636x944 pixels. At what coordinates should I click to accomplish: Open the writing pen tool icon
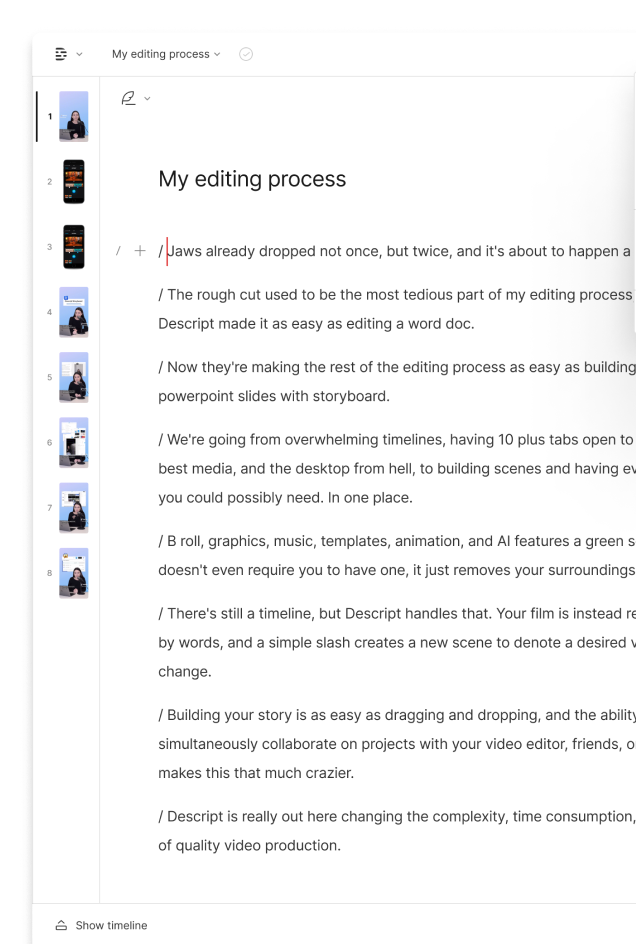pyautogui.click(x=128, y=98)
